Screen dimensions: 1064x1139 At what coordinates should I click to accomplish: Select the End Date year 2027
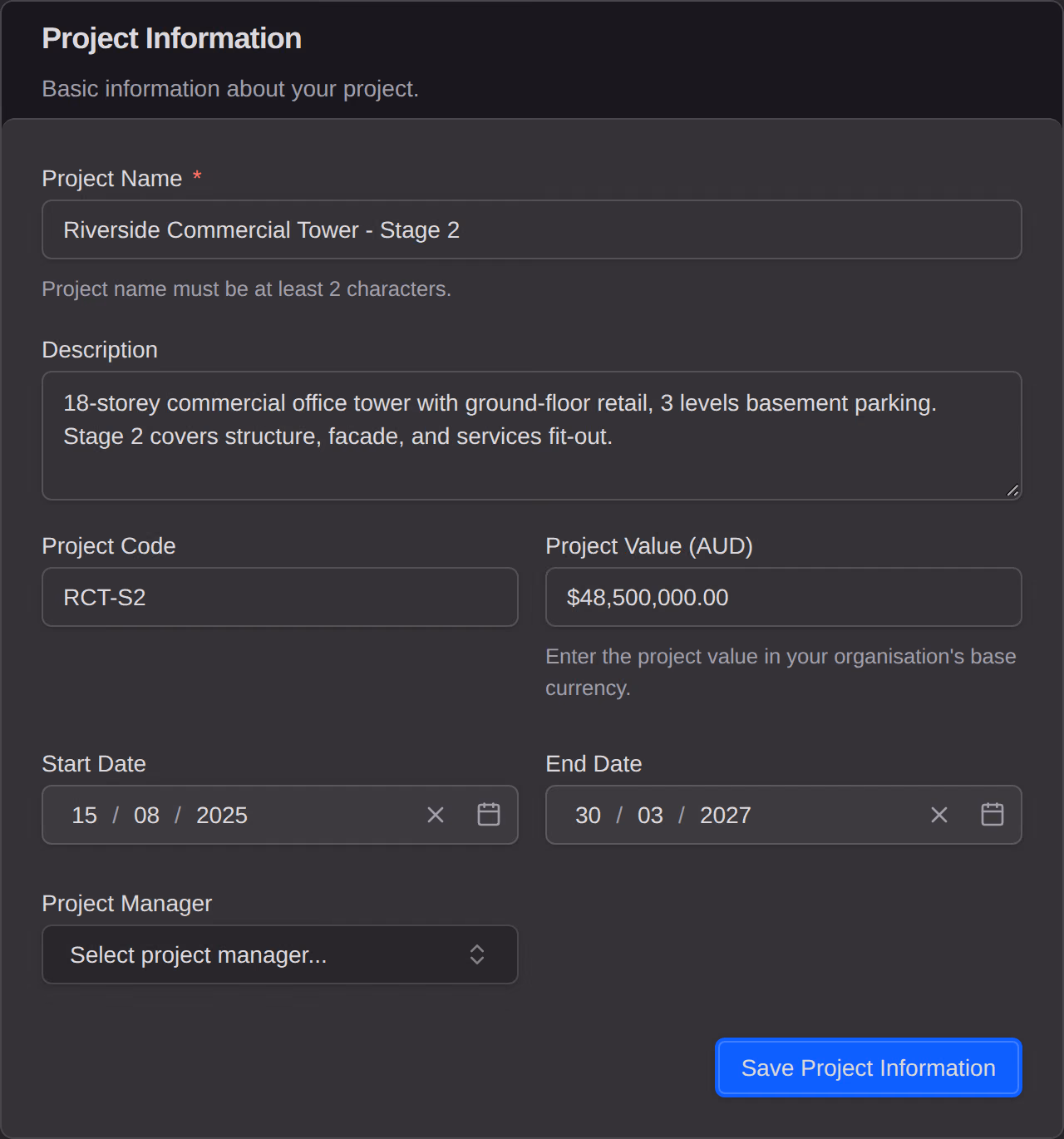(x=726, y=815)
